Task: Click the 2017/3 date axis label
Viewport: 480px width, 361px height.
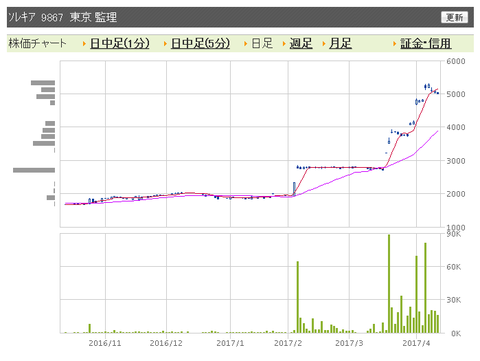Action: tap(349, 343)
